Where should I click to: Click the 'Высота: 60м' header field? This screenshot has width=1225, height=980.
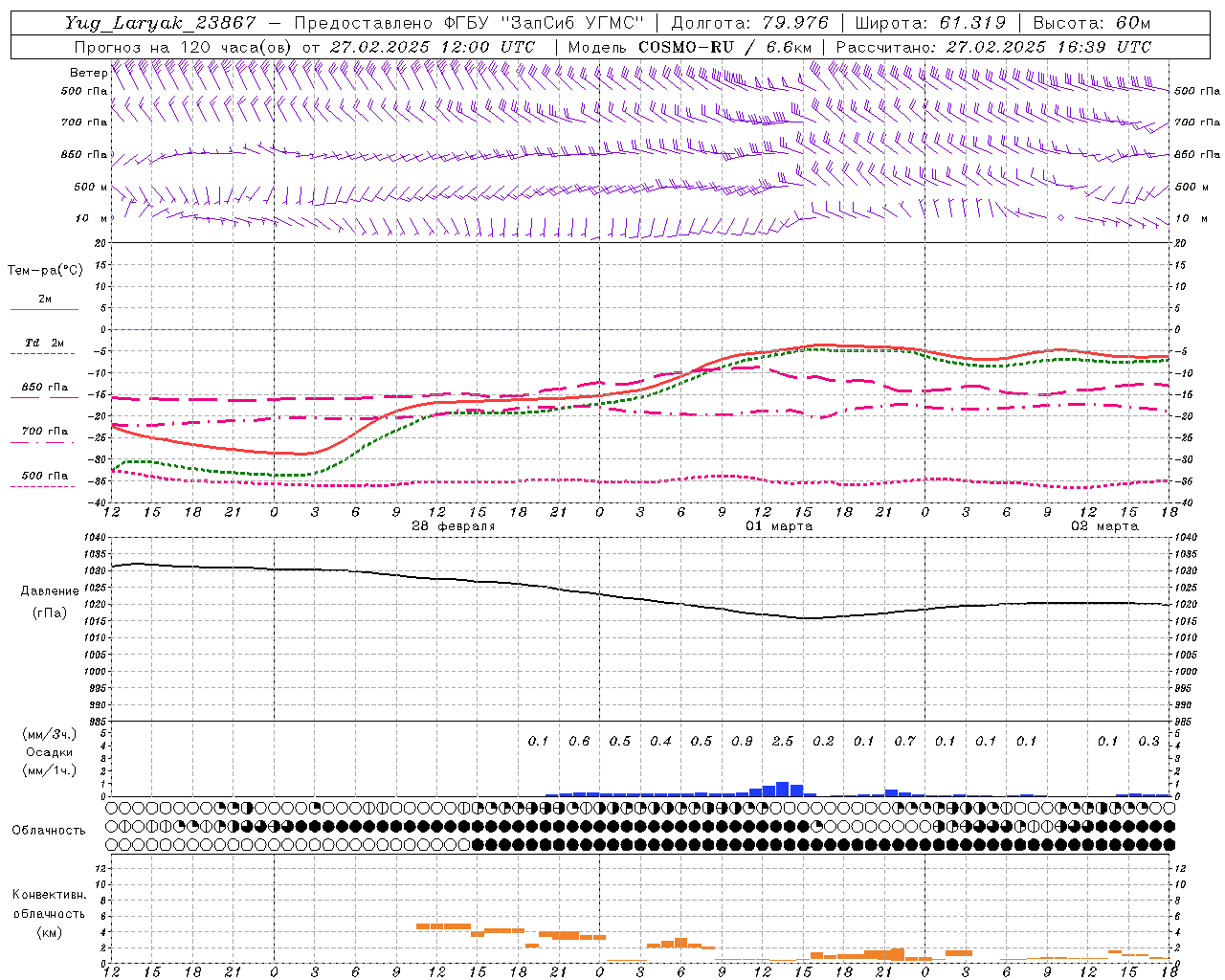(1091, 23)
